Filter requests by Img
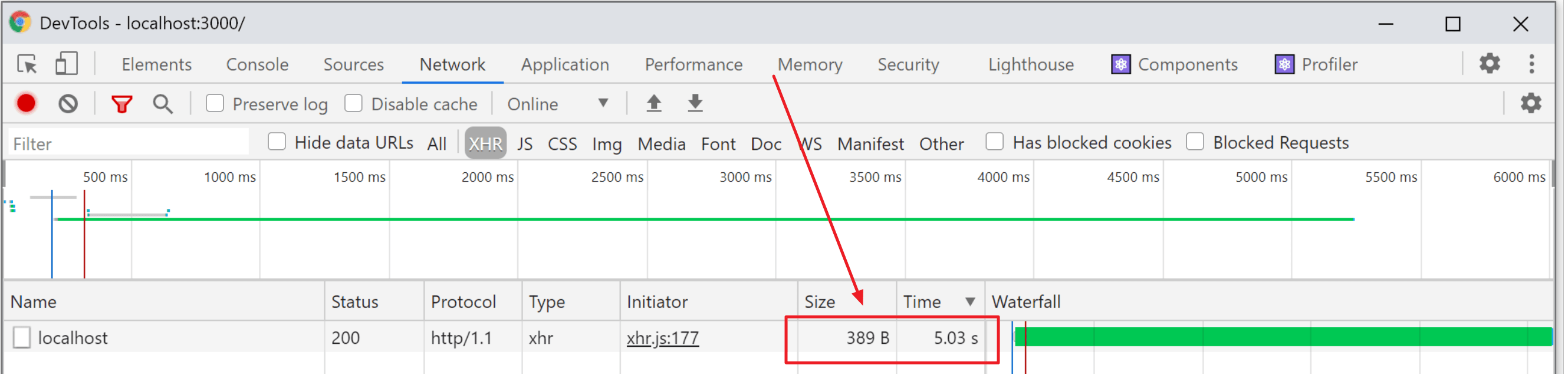The width and height of the screenshot is (1568, 374). pyautogui.click(x=607, y=144)
